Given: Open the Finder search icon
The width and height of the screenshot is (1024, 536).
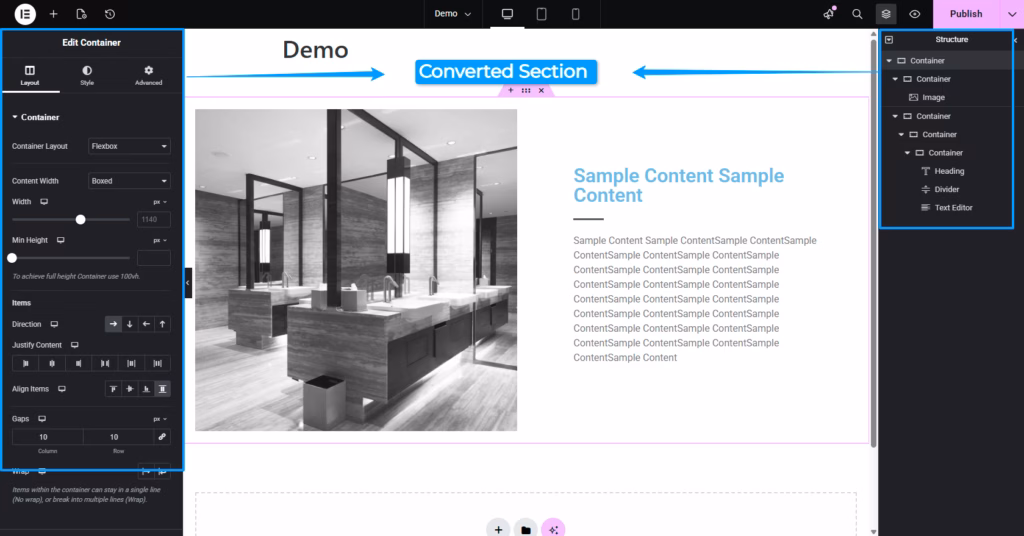Looking at the screenshot, I should pos(857,14).
